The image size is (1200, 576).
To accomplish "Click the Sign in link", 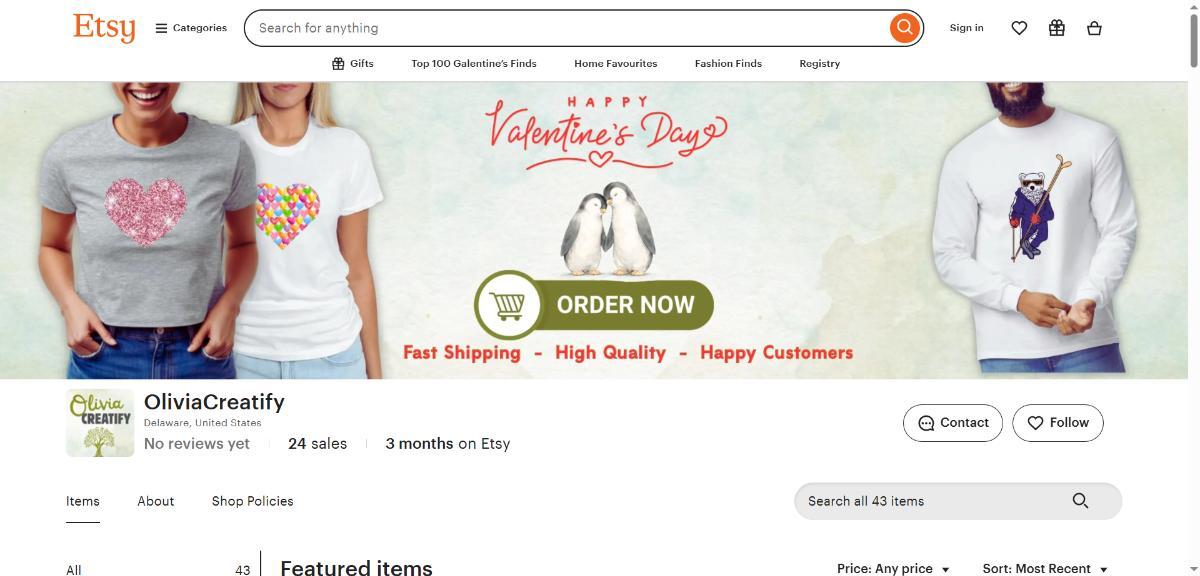I will pyautogui.click(x=966, y=28).
